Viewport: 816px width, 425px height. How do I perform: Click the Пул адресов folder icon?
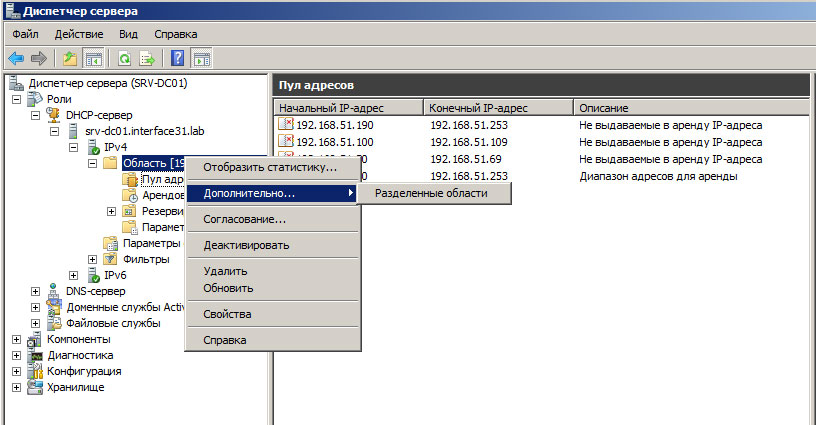pos(130,179)
